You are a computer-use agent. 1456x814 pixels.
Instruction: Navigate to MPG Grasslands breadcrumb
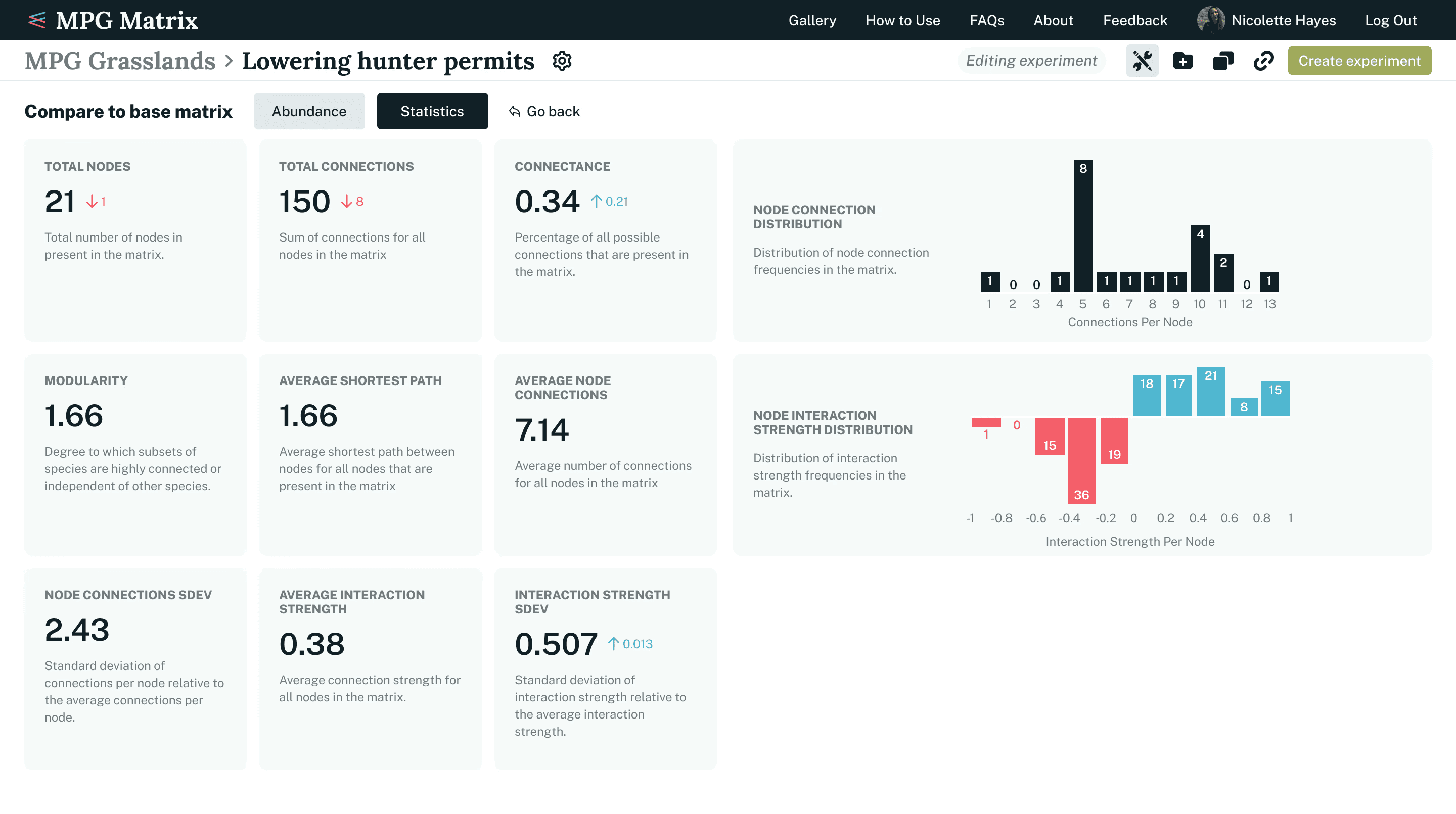click(x=120, y=61)
